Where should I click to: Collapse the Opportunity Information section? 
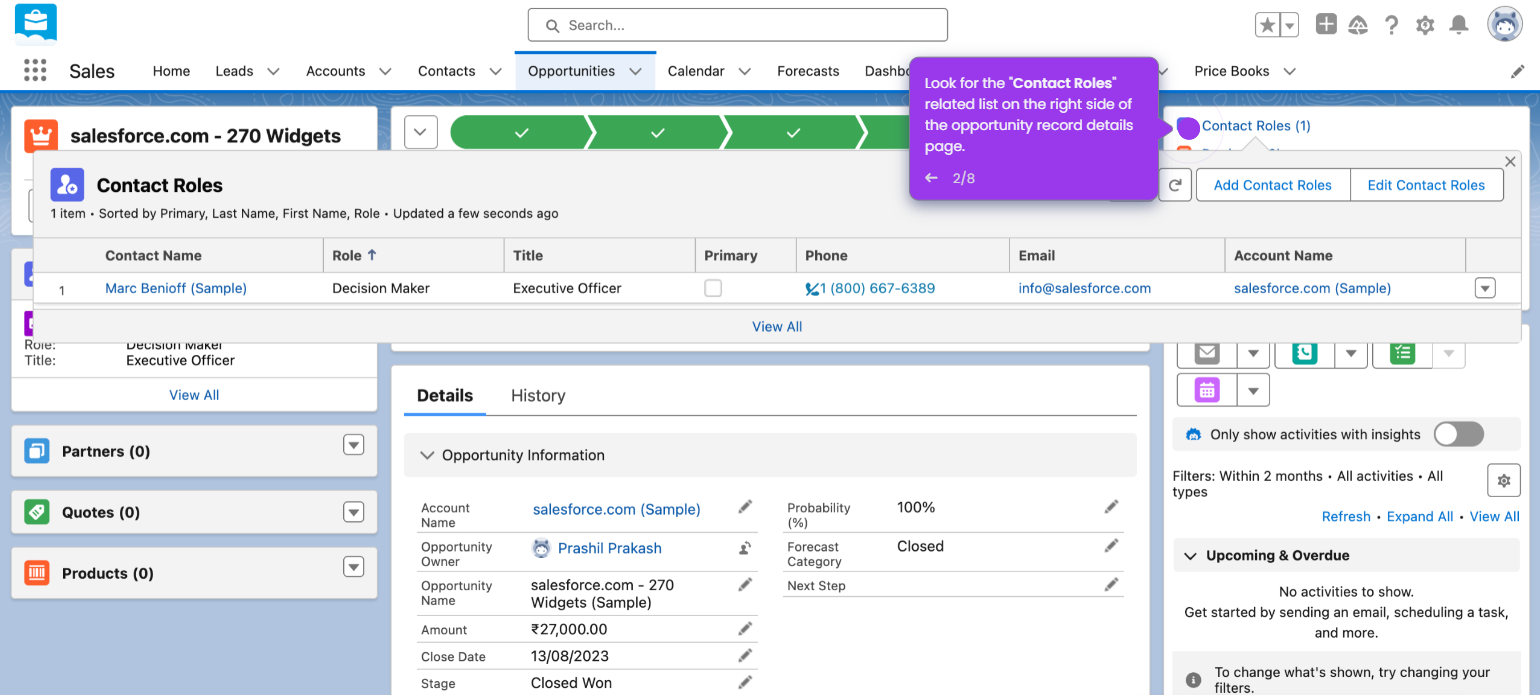pyautogui.click(x=425, y=455)
